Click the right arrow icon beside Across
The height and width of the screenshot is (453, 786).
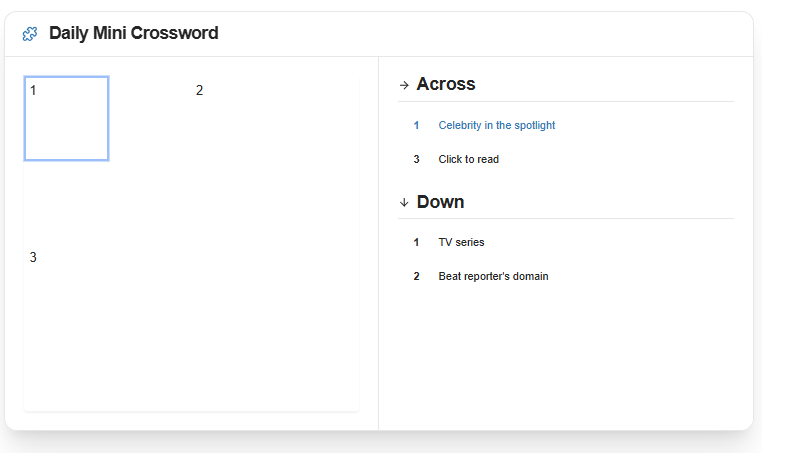tap(404, 85)
